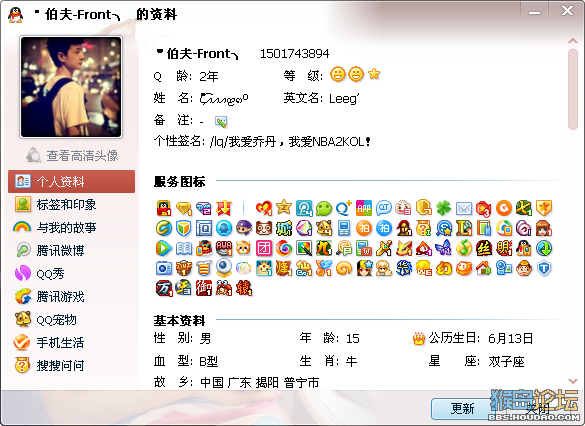
Task: Click the QQ Mail envelope icon
Action: [x=464, y=209]
